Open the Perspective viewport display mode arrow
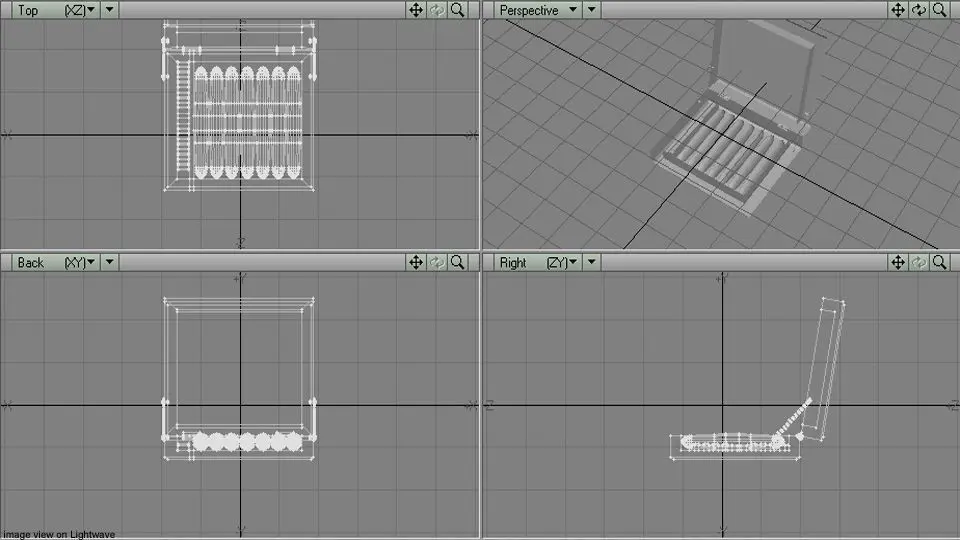Image resolution: width=960 pixels, height=540 pixels. pyautogui.click(x=591, y=10)
